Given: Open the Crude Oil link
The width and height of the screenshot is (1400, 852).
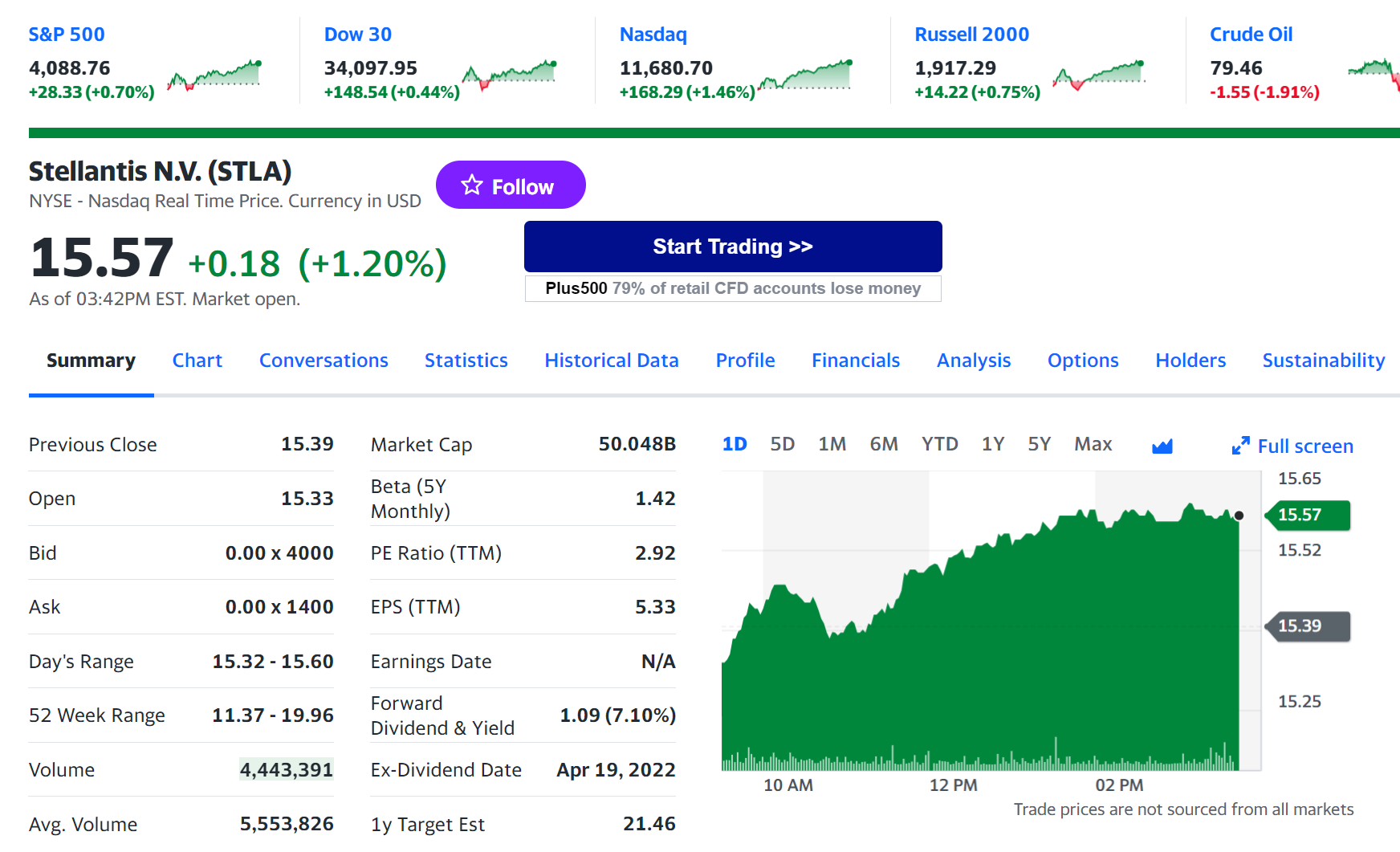Looking at the screenshot, I should pos(1251,35).
